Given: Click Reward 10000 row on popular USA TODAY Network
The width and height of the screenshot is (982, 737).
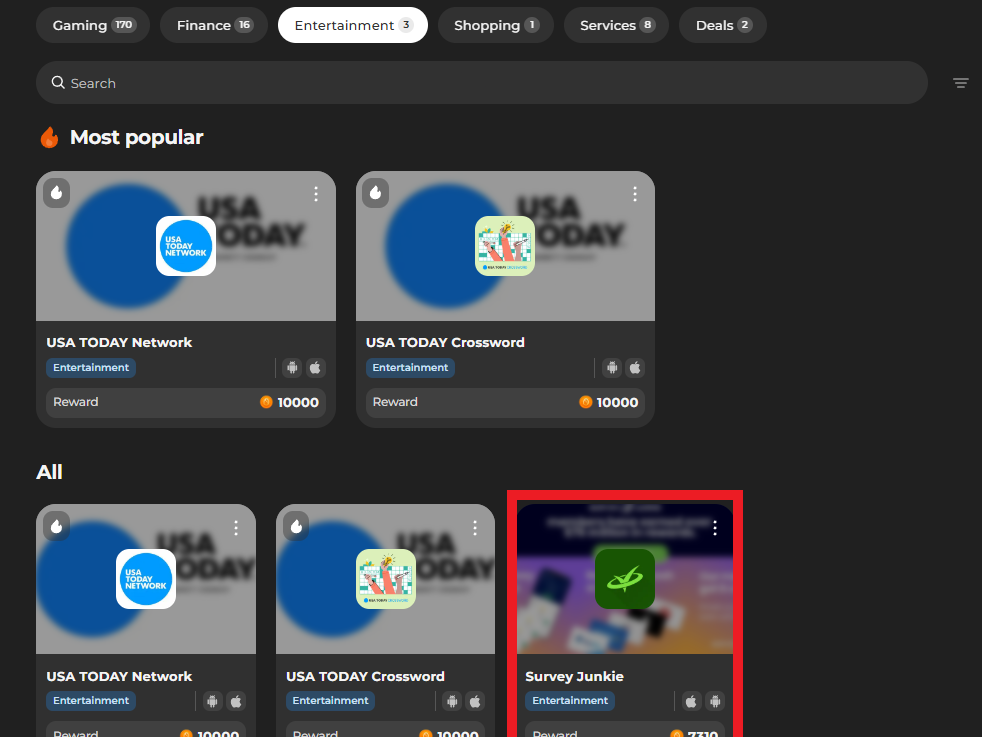Looking at the screenshot, I should pyautogui.click(x=186, y=403).
